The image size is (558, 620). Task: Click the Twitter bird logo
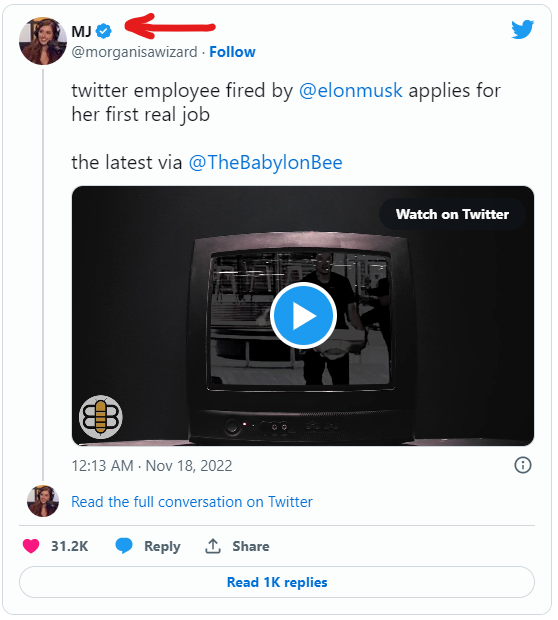coord(522,30)
